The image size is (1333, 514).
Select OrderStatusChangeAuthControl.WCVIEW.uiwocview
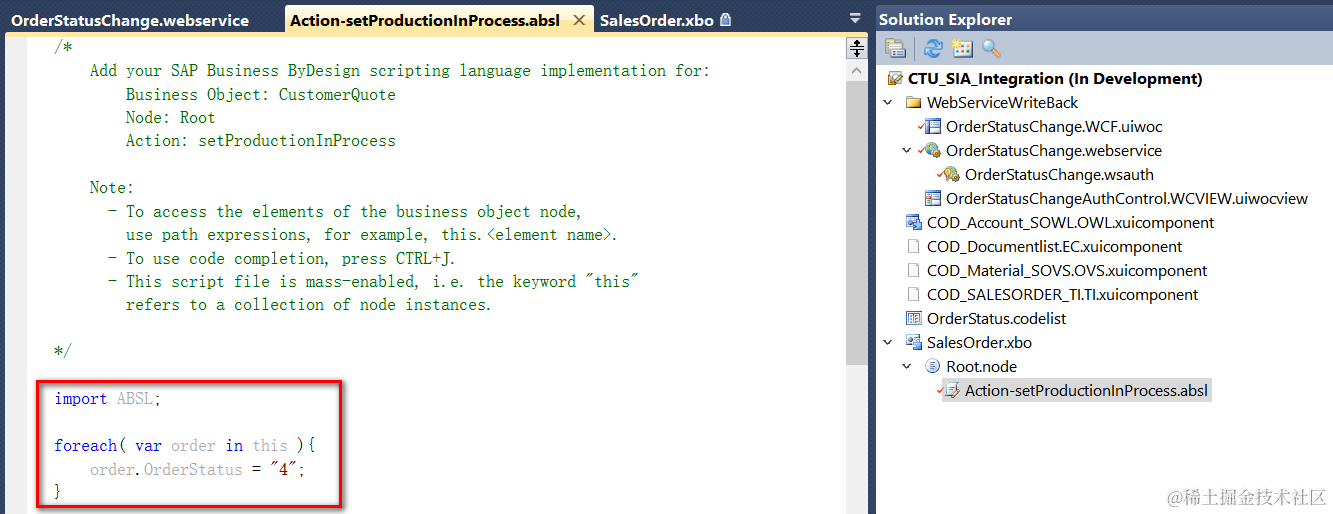pyautogui.click(x=1127, y=198)
